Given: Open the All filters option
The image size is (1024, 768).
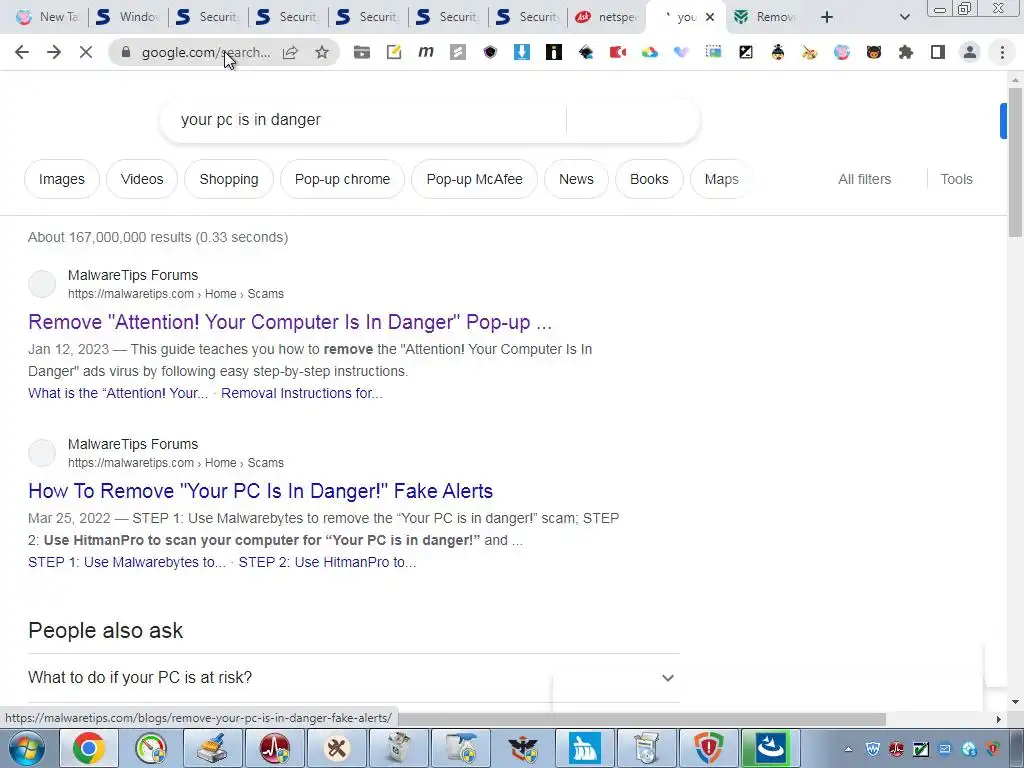Looking at the screenshot, I should pos(864,179).
